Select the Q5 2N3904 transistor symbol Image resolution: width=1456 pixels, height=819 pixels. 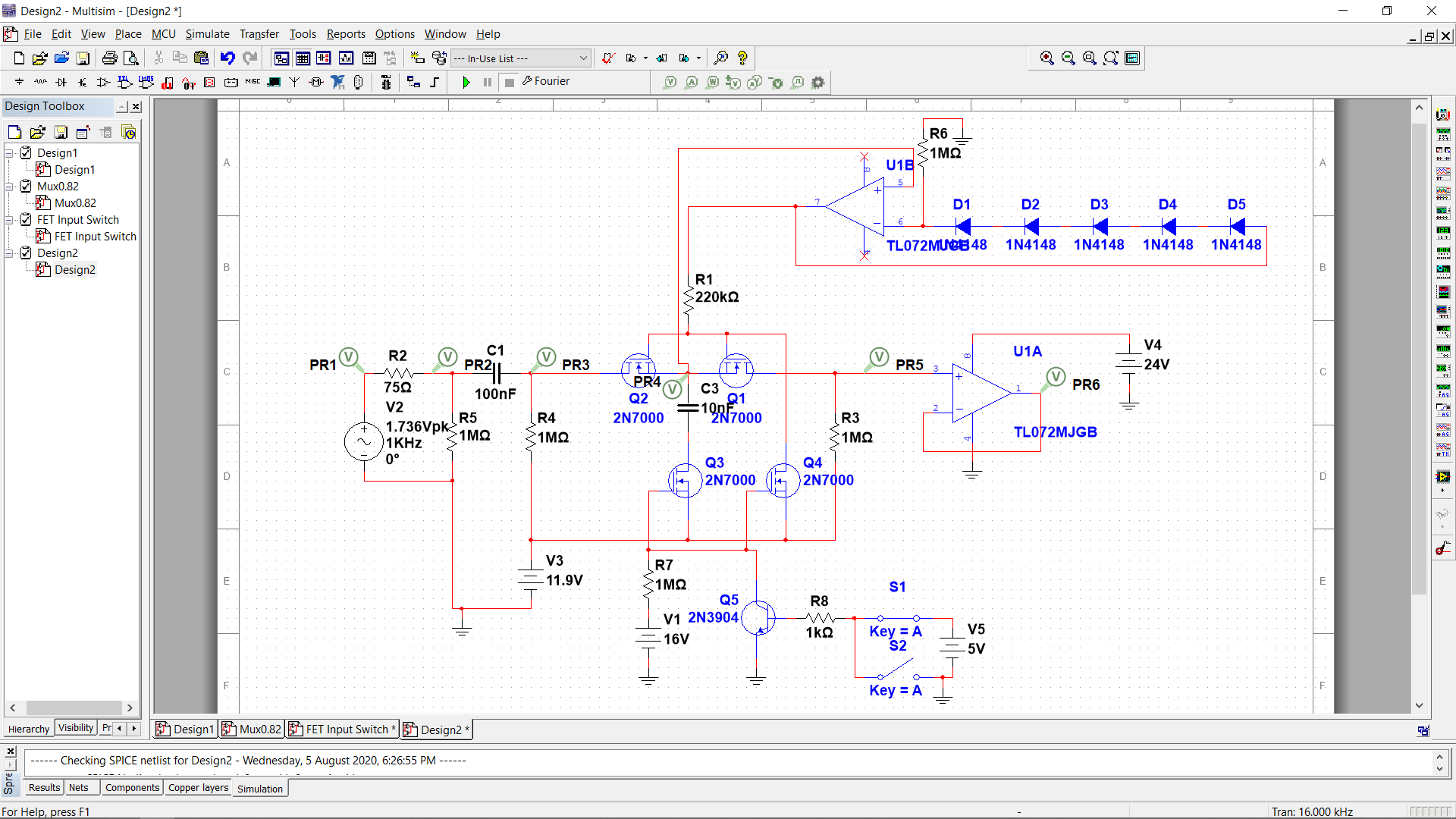(x=758, y=617)
